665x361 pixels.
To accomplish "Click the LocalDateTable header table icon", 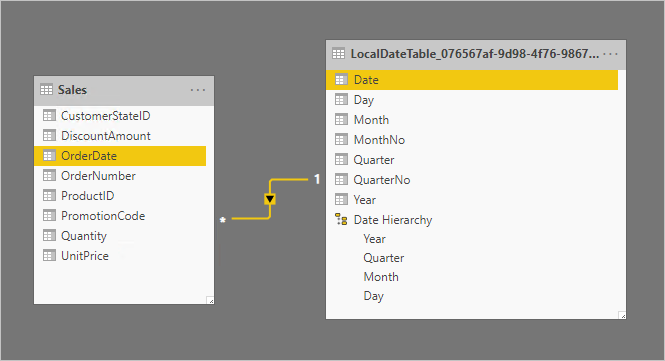I will (338, 54).
